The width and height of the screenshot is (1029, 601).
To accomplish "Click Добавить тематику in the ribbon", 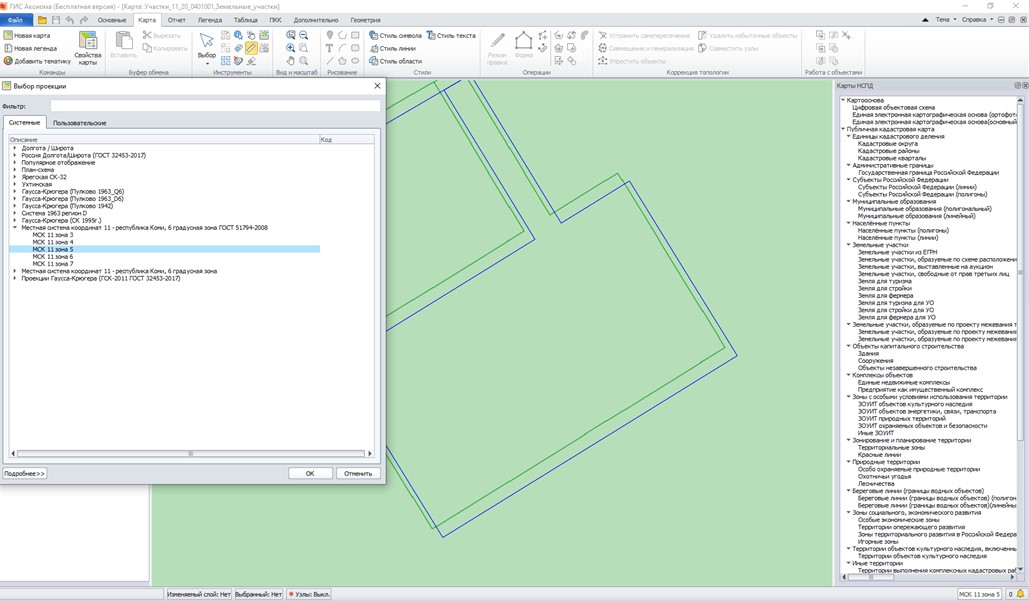I will (x=37, y=61).
